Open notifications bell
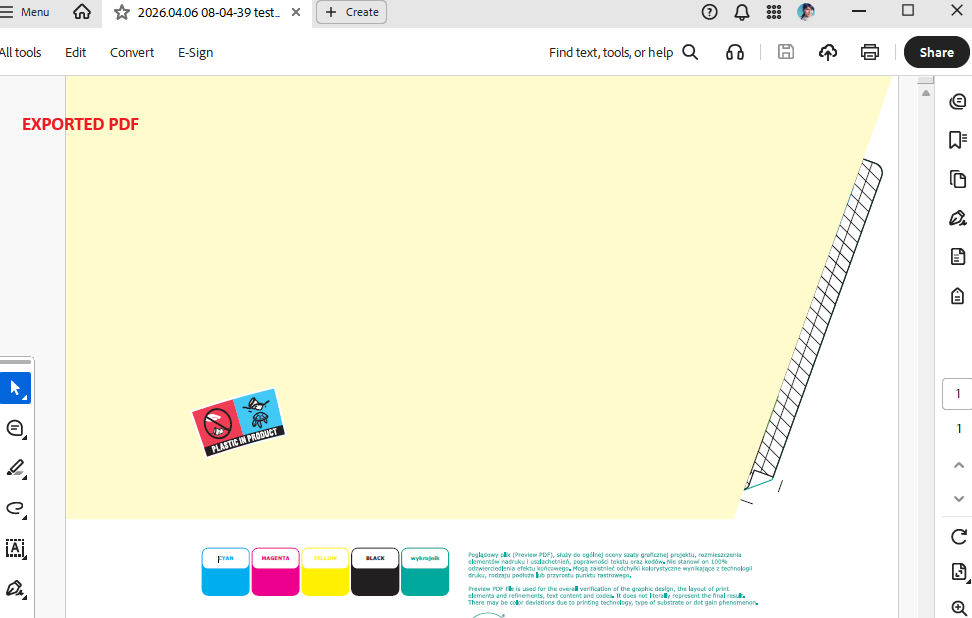The image size is (972, 618). coord(741,12)
